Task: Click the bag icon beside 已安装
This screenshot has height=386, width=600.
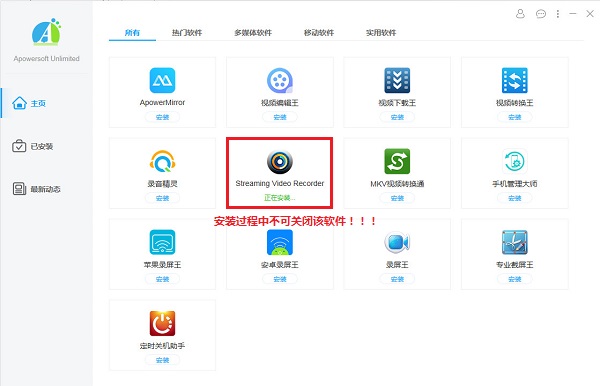Action: click(x=19, y=146)
